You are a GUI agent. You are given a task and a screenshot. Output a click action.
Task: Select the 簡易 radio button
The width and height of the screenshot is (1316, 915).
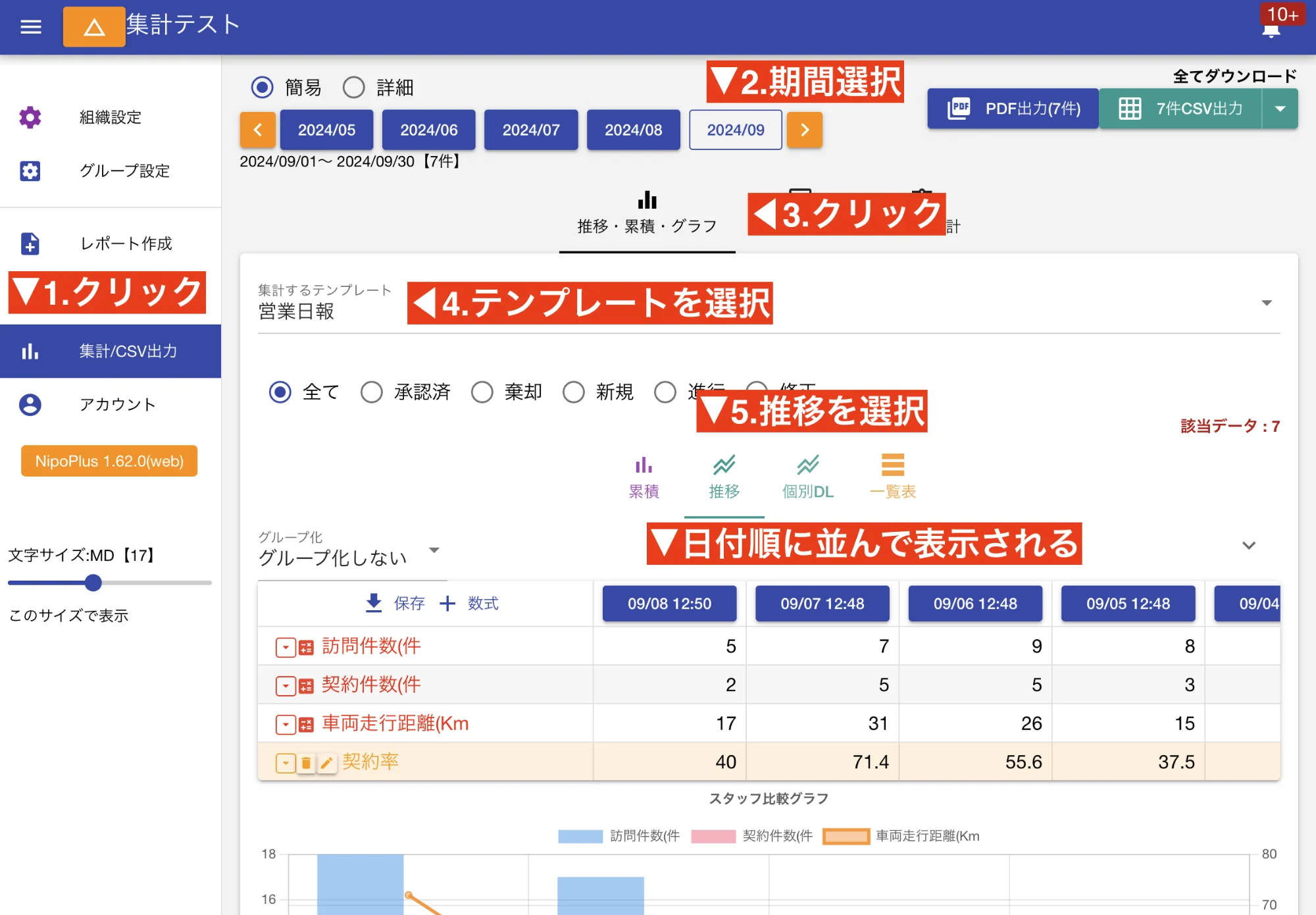pyautogui.click(x=261, y=87)
